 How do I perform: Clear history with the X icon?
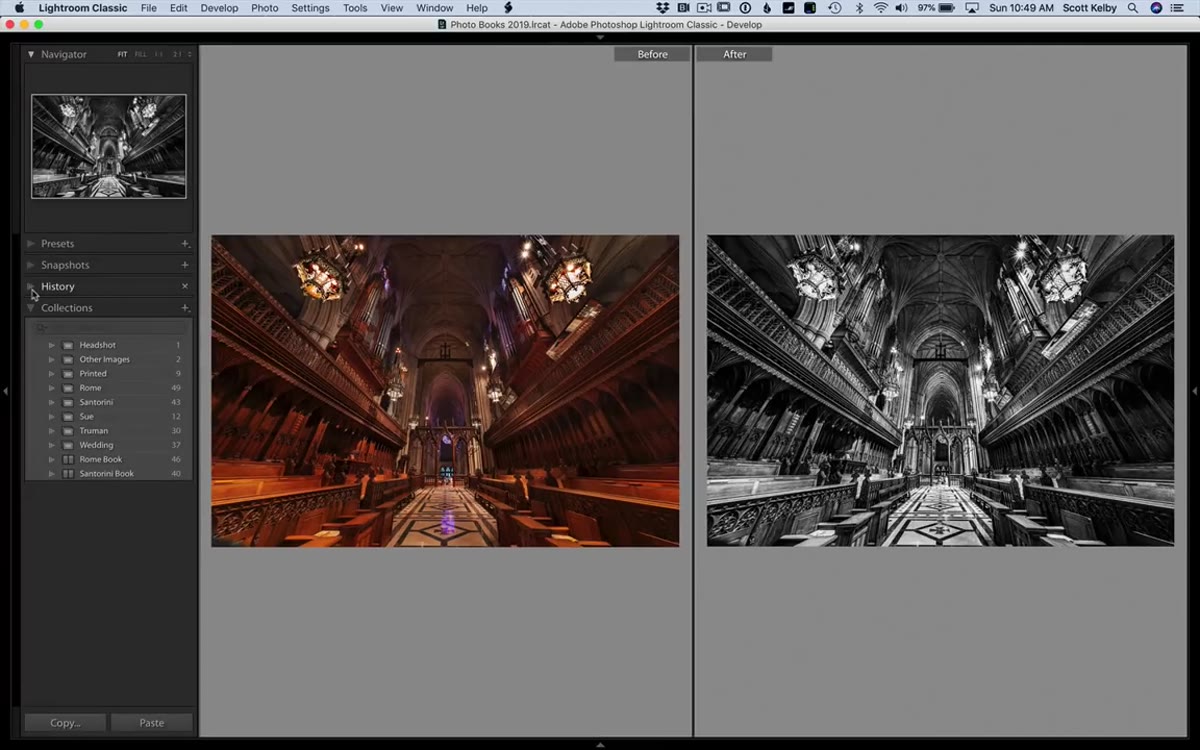pyautogui.click(x=185, y=286)
